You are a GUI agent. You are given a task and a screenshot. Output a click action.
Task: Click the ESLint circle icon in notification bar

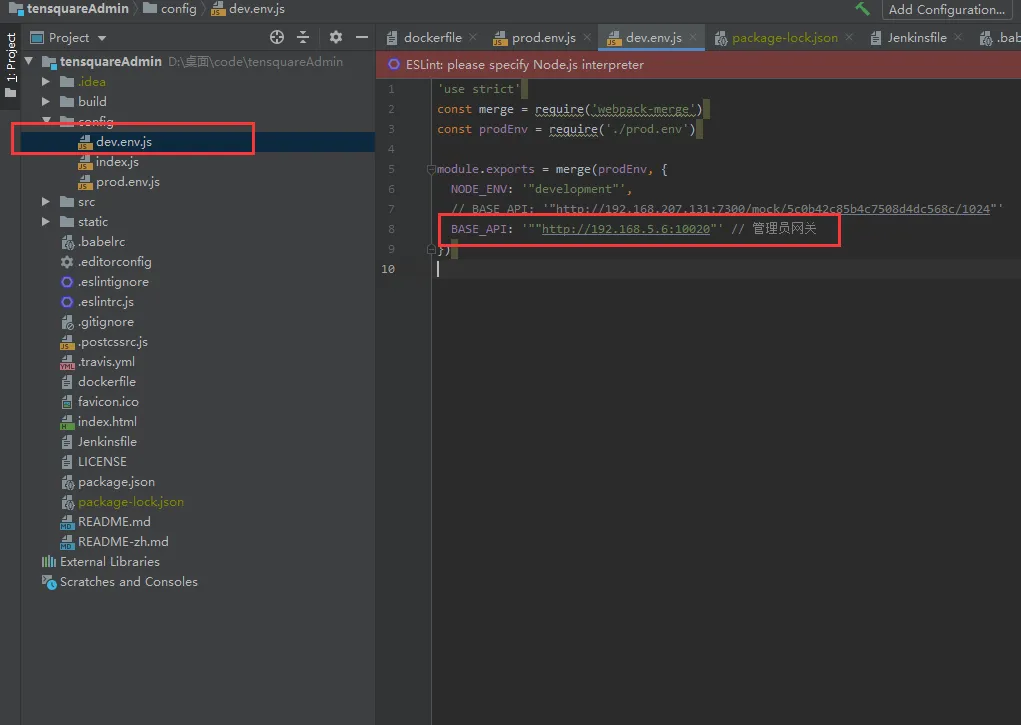tap(394, 65)
